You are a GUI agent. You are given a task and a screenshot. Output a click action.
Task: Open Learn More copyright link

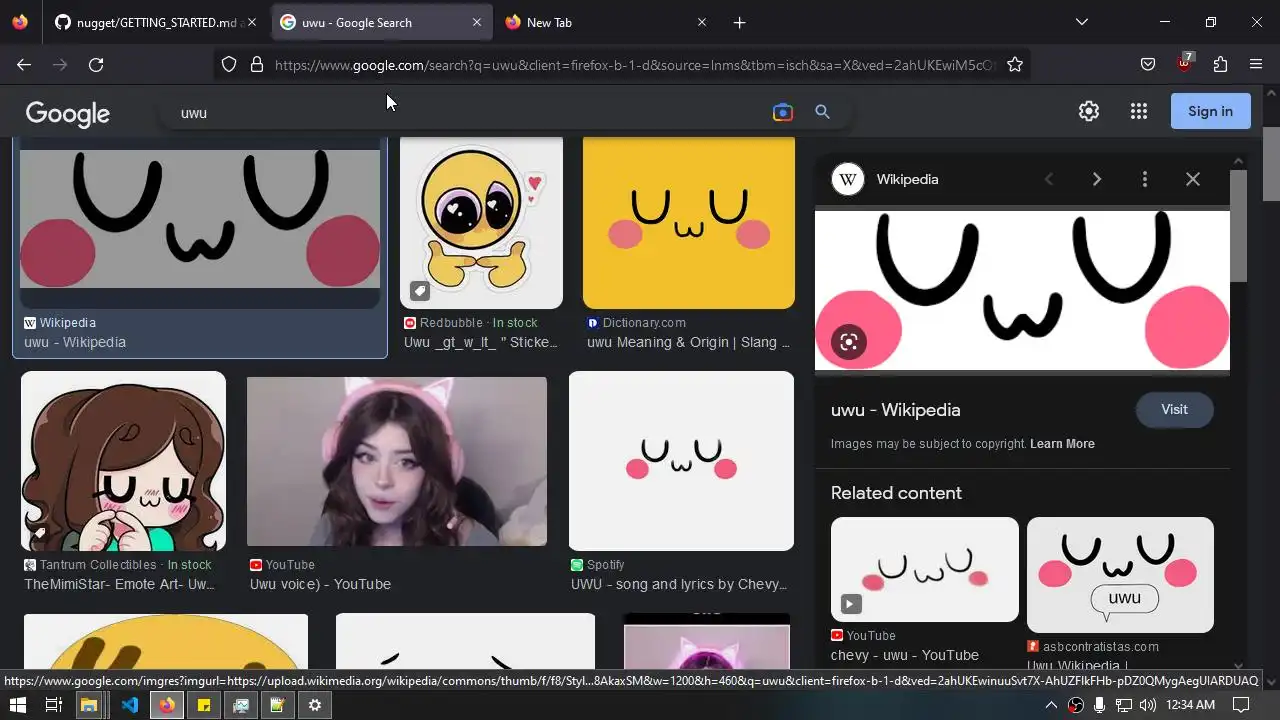[1062, 444]
